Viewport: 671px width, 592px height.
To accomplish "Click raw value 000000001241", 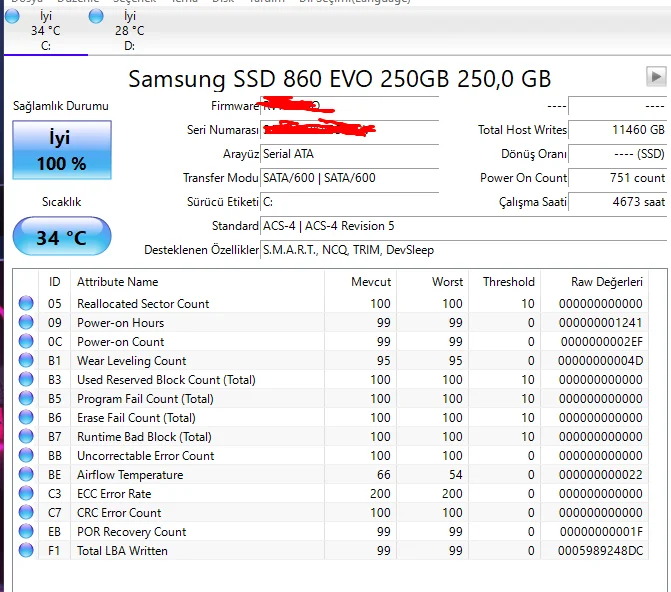I will pyautogui.click(x=600, y=322).
